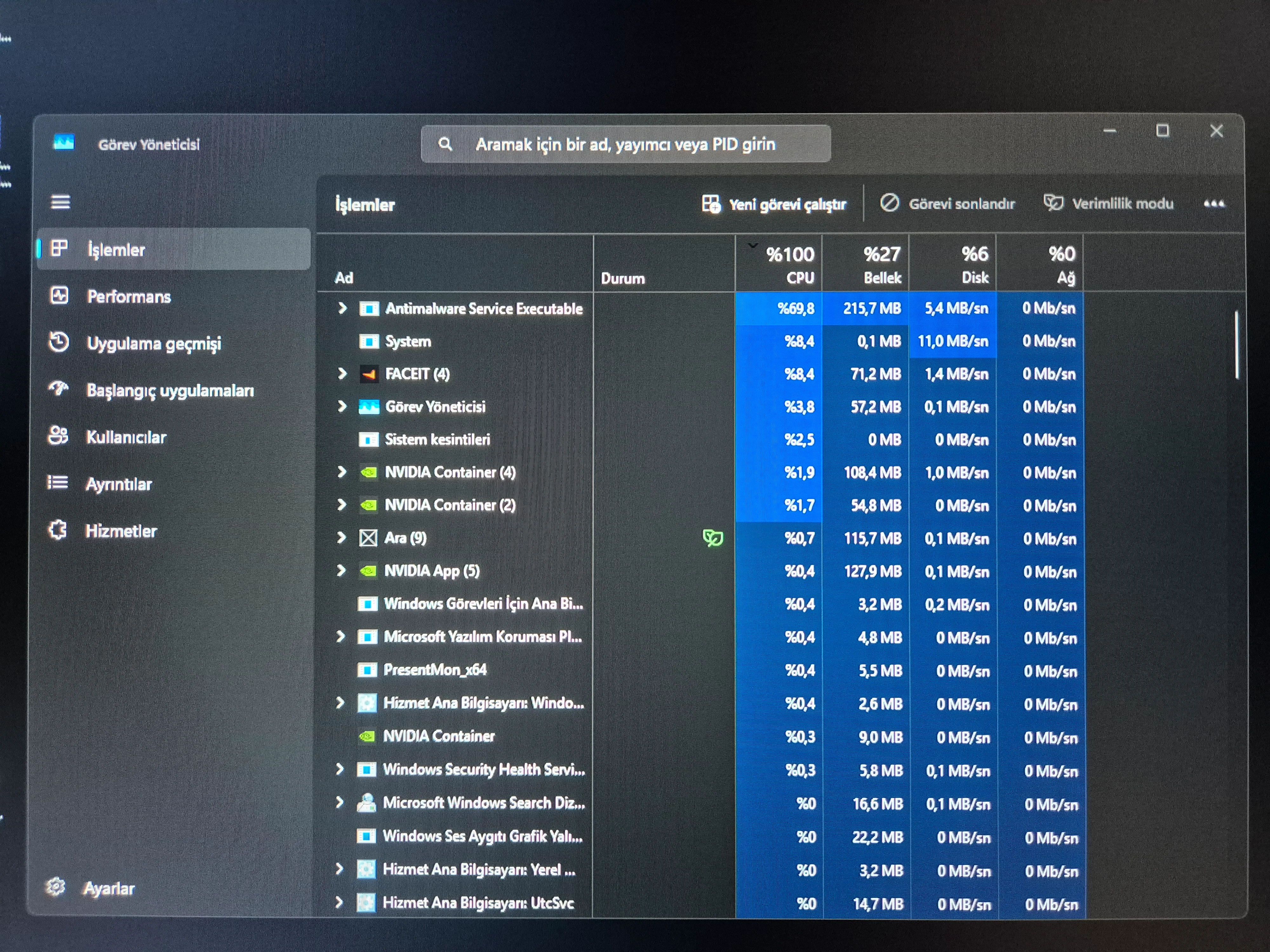Switch to the Ayrıntılar tab
The height and width of the screenshot is (952, 1270).
(x=118, y=484)
